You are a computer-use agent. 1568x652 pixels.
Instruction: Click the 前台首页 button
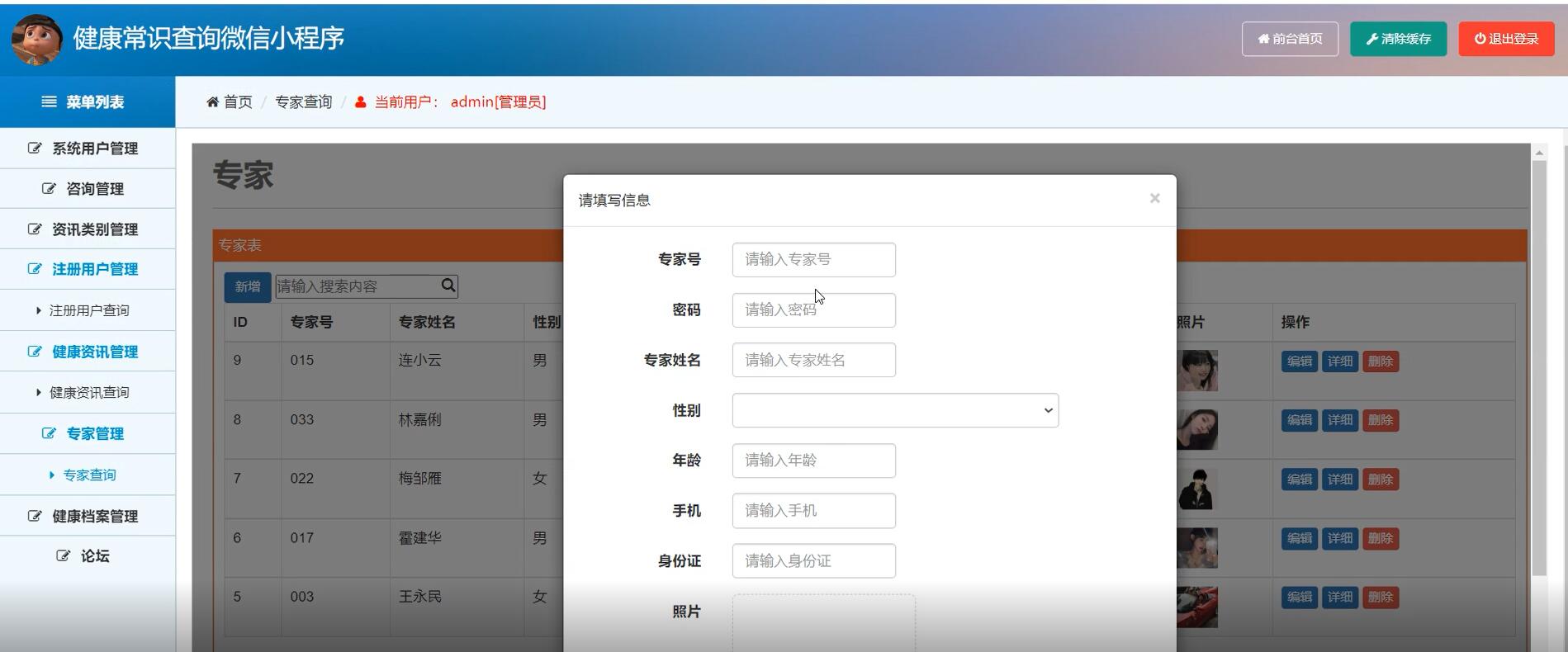tap(1290, 39)
